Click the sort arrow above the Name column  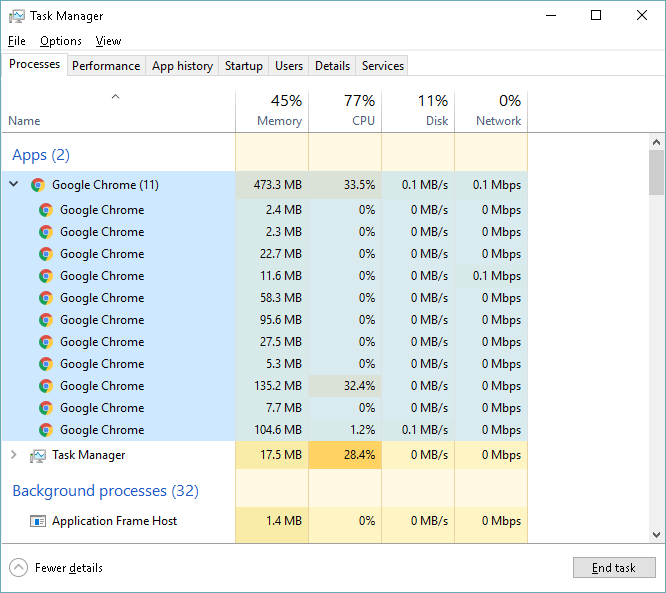pos(116,97)
